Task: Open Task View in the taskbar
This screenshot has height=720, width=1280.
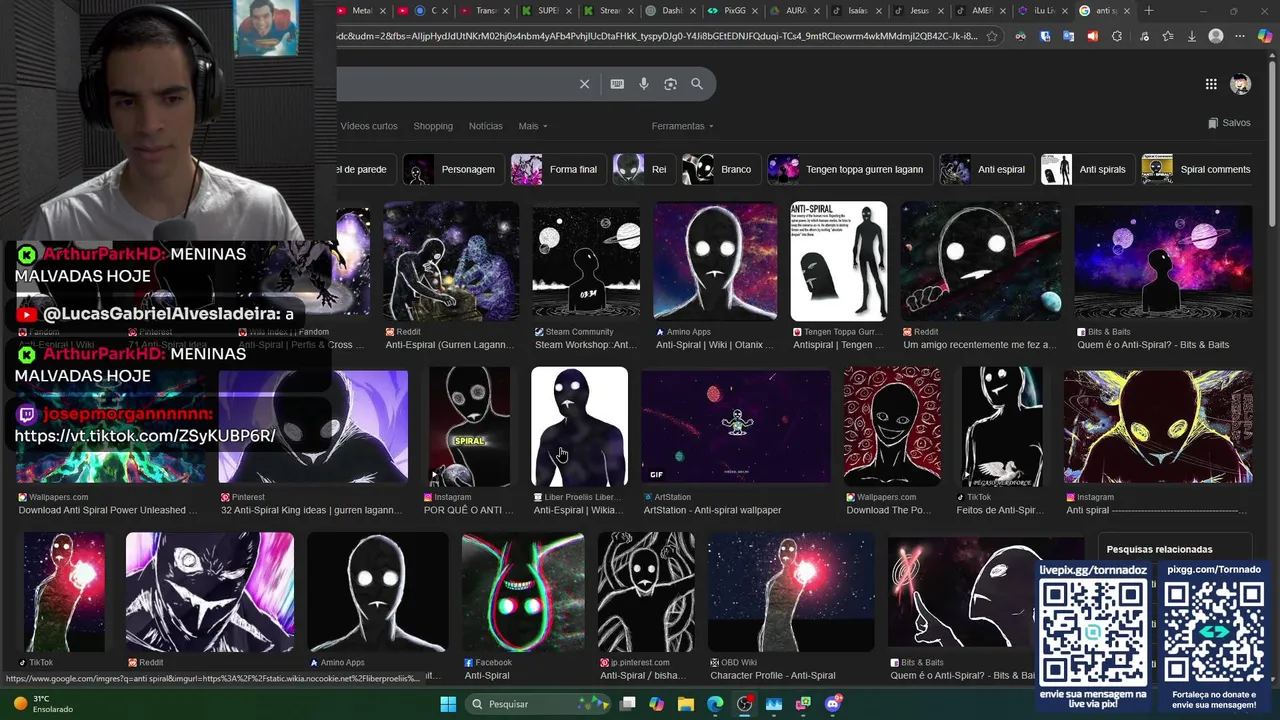Action: (x=627, y=704)
